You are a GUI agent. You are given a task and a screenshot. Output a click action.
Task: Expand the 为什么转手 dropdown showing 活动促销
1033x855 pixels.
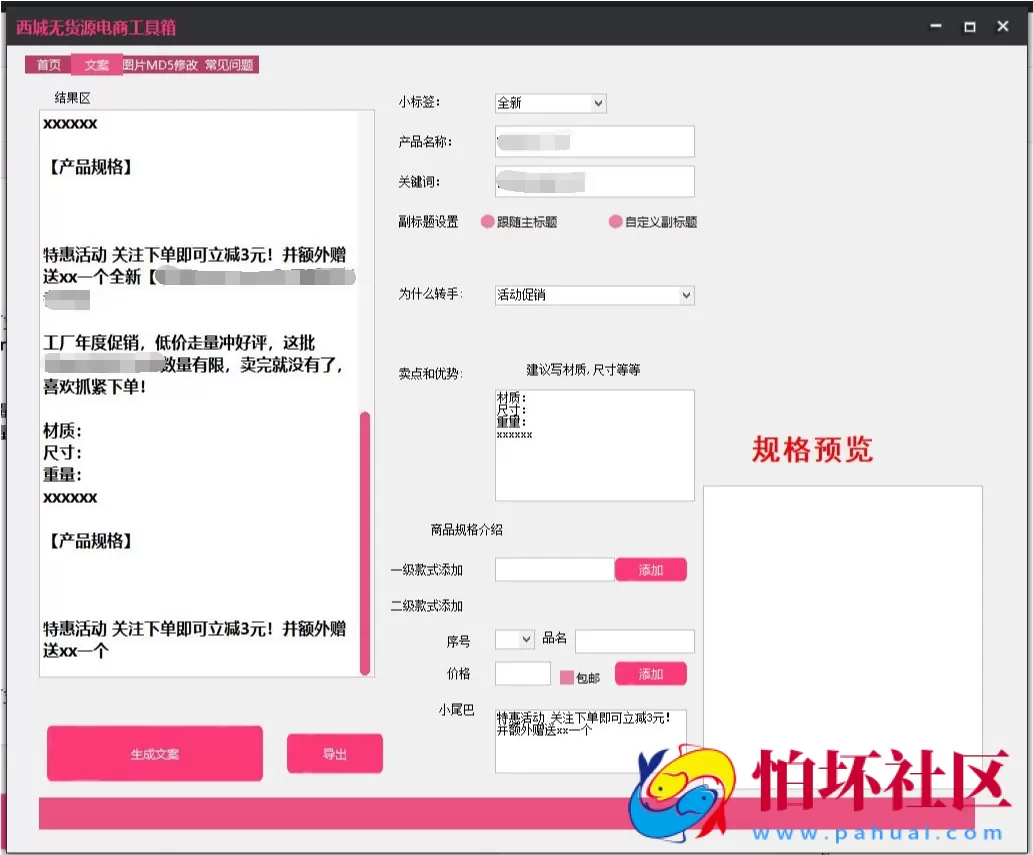(x=592, y=294)
